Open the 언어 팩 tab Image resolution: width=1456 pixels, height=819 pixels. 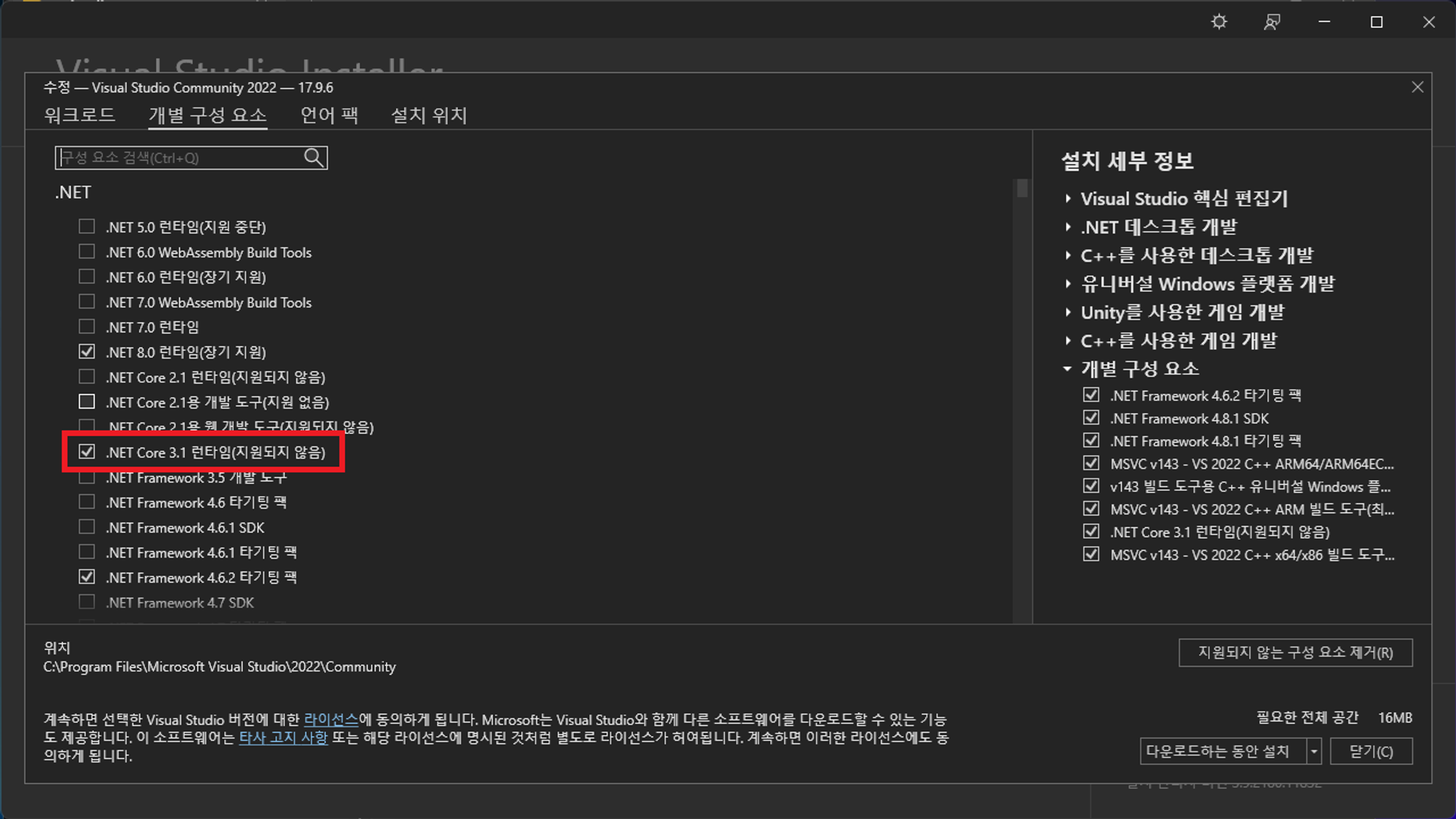[x=329, y=115]
